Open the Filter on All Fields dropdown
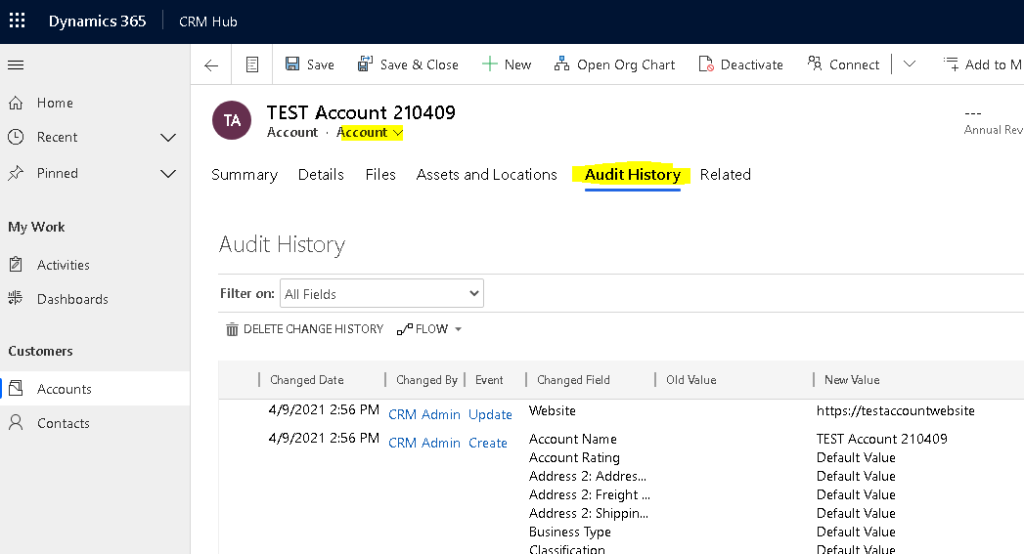1024x554 pixels. click(x=381, y=294)
